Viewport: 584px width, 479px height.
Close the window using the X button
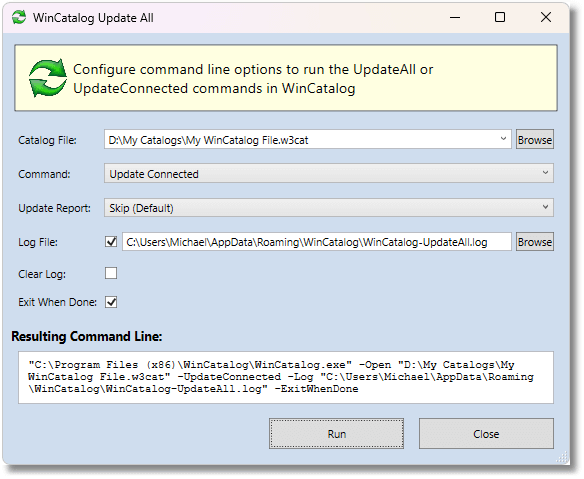pos(546,18)
